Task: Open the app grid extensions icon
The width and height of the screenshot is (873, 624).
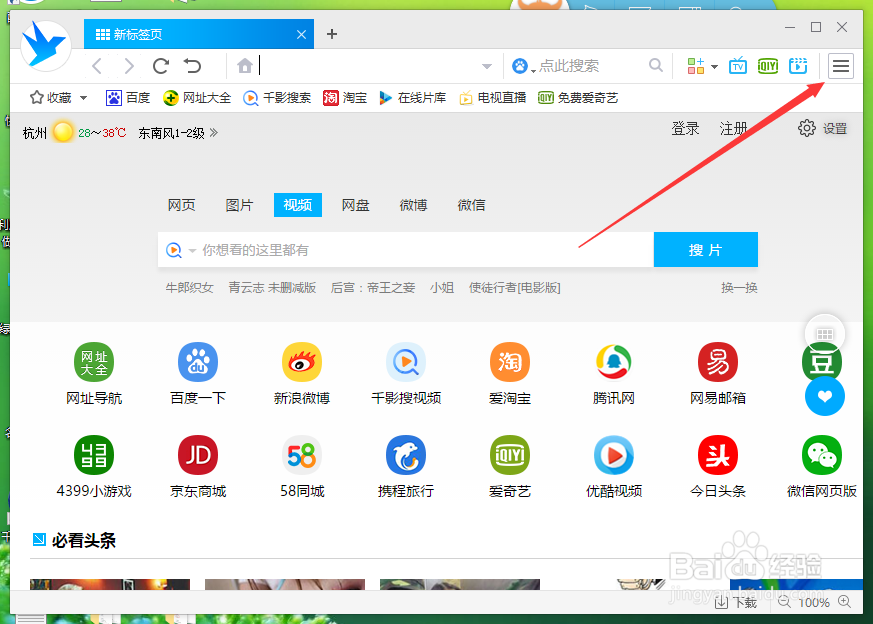Action: click(x=695, y=66)
